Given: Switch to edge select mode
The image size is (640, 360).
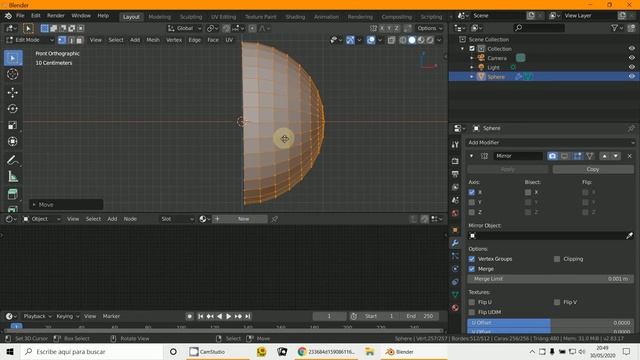Looking at the screenshot, I should click(71, 40).
